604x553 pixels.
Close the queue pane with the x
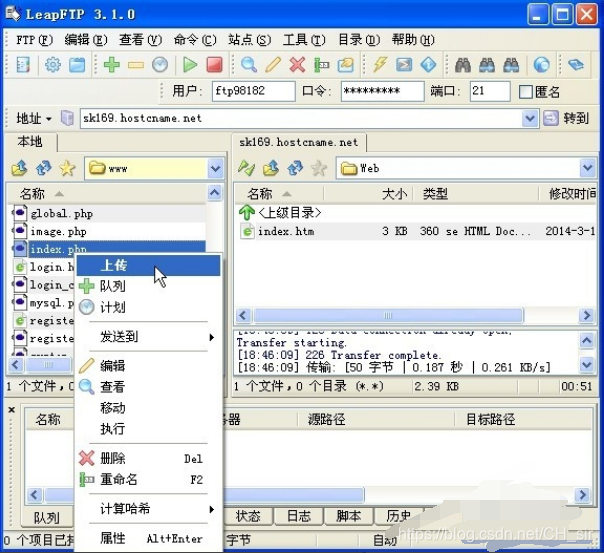pos(12,410)
